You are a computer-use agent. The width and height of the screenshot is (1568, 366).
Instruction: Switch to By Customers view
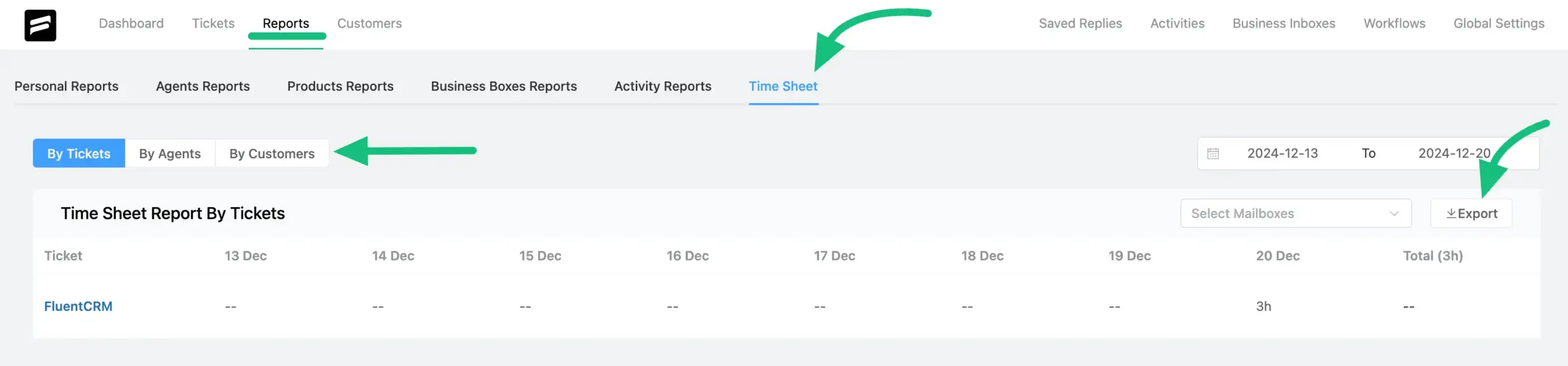pyautogui.click(x=272, y=153)
